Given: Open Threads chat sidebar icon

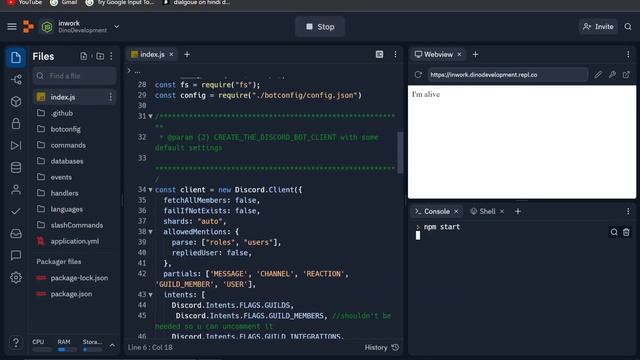Looking at the screenshot, I should click(x=16, y=256).
